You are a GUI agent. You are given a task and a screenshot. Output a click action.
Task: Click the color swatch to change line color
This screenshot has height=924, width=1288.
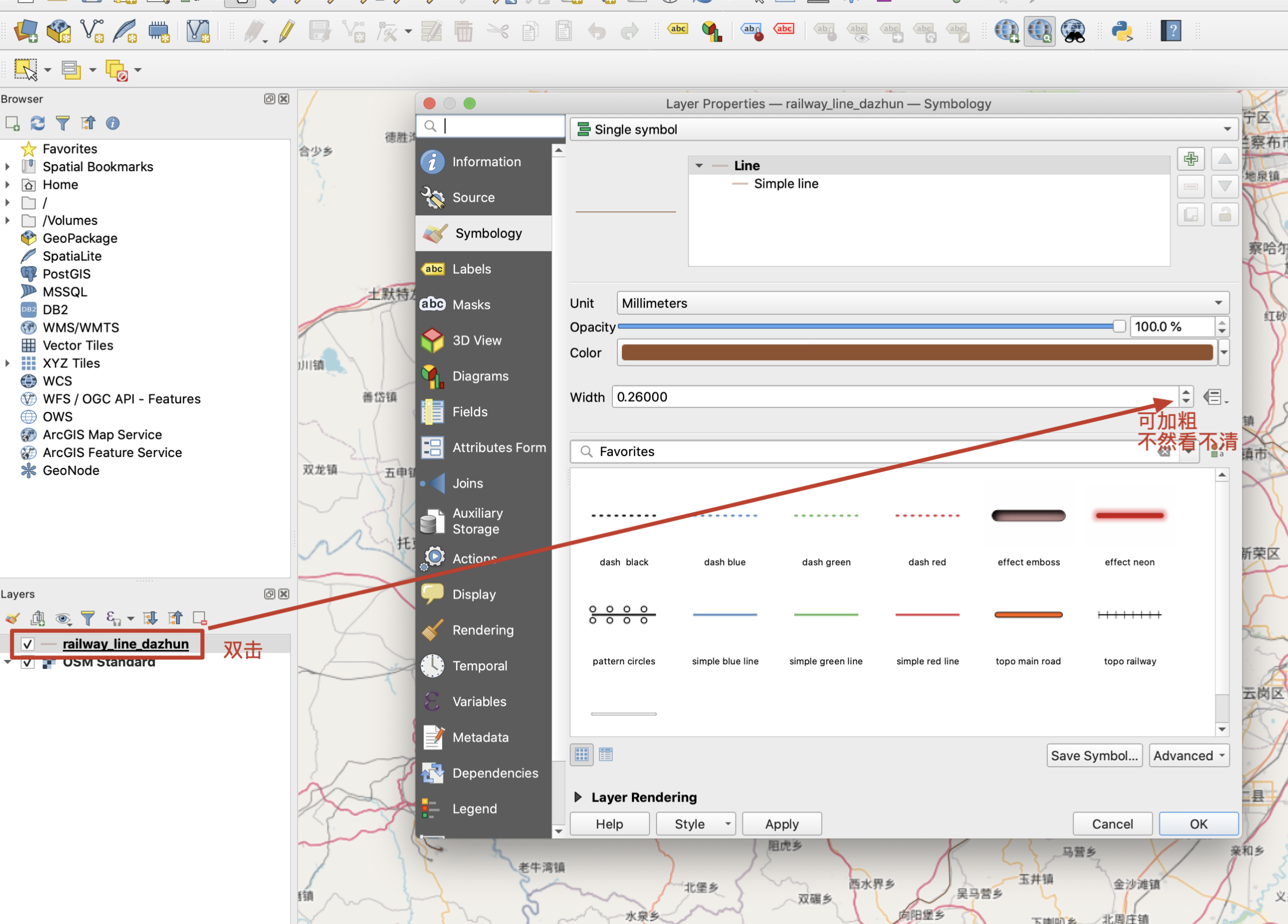pos(916,352)
